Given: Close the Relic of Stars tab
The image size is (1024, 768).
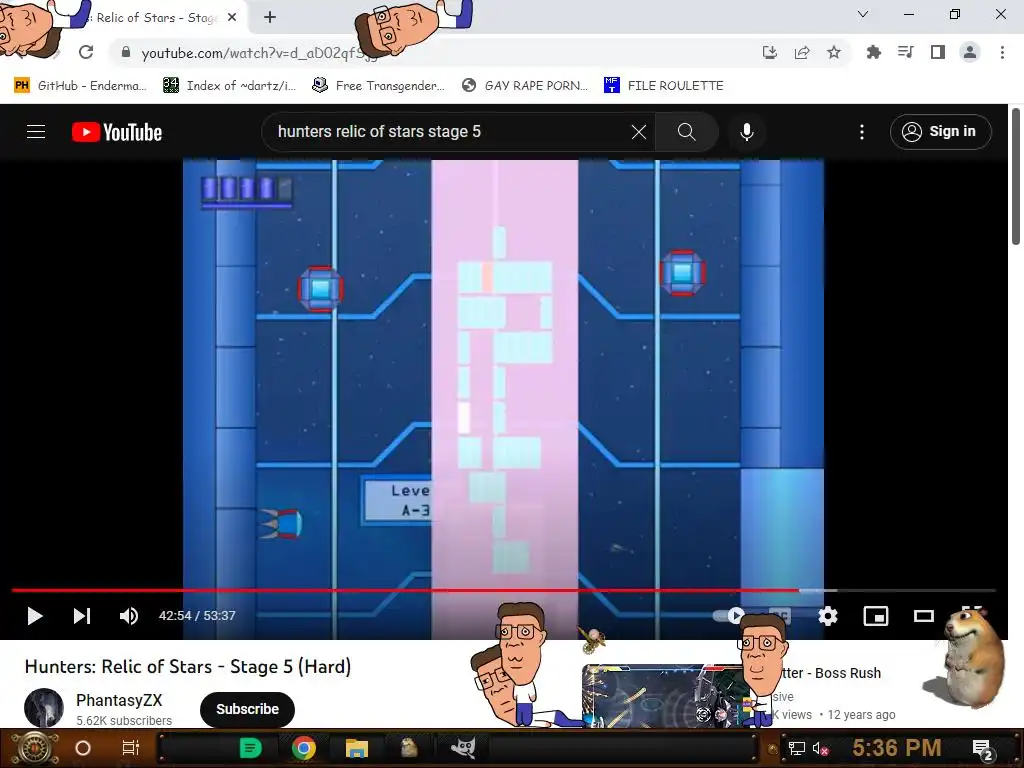Looking at the screenshot, I should (x=232, y=18).
